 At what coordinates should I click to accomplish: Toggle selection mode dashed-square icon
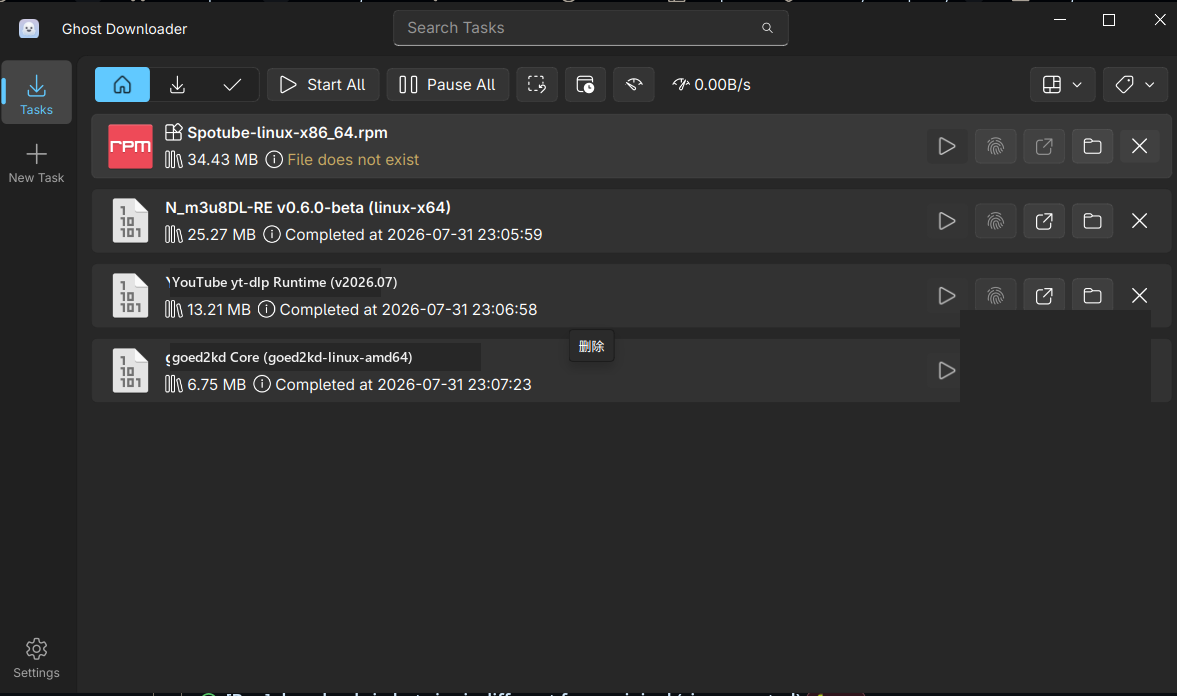tap(537, 85)
